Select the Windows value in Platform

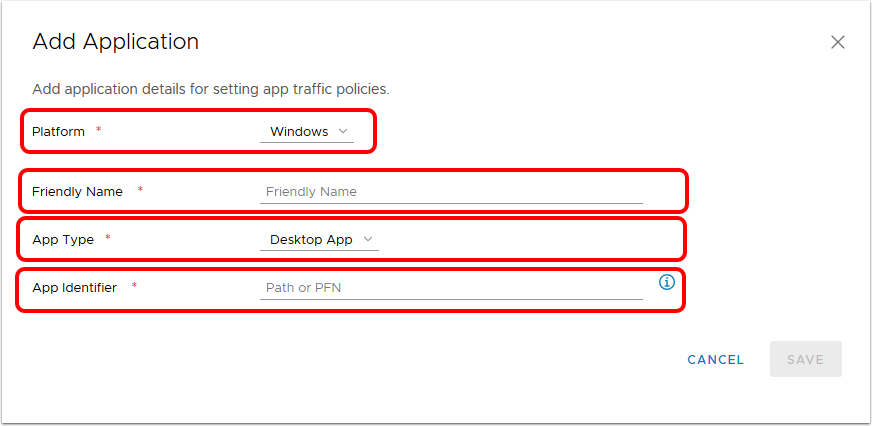click(x=299, y=132)
